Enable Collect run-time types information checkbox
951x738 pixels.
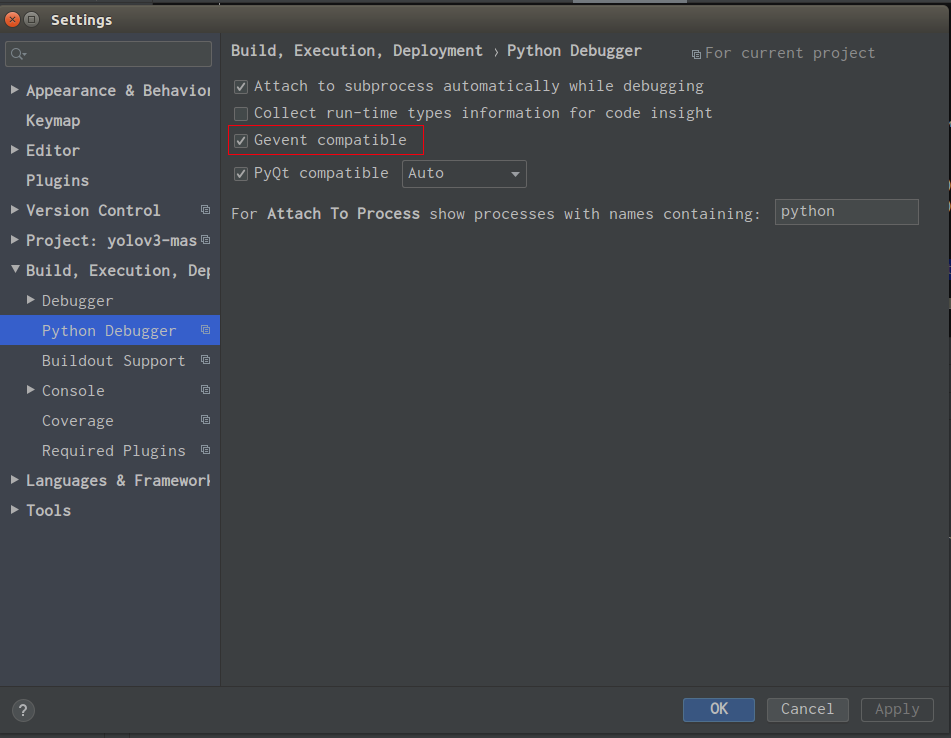(x=241, y=113)
